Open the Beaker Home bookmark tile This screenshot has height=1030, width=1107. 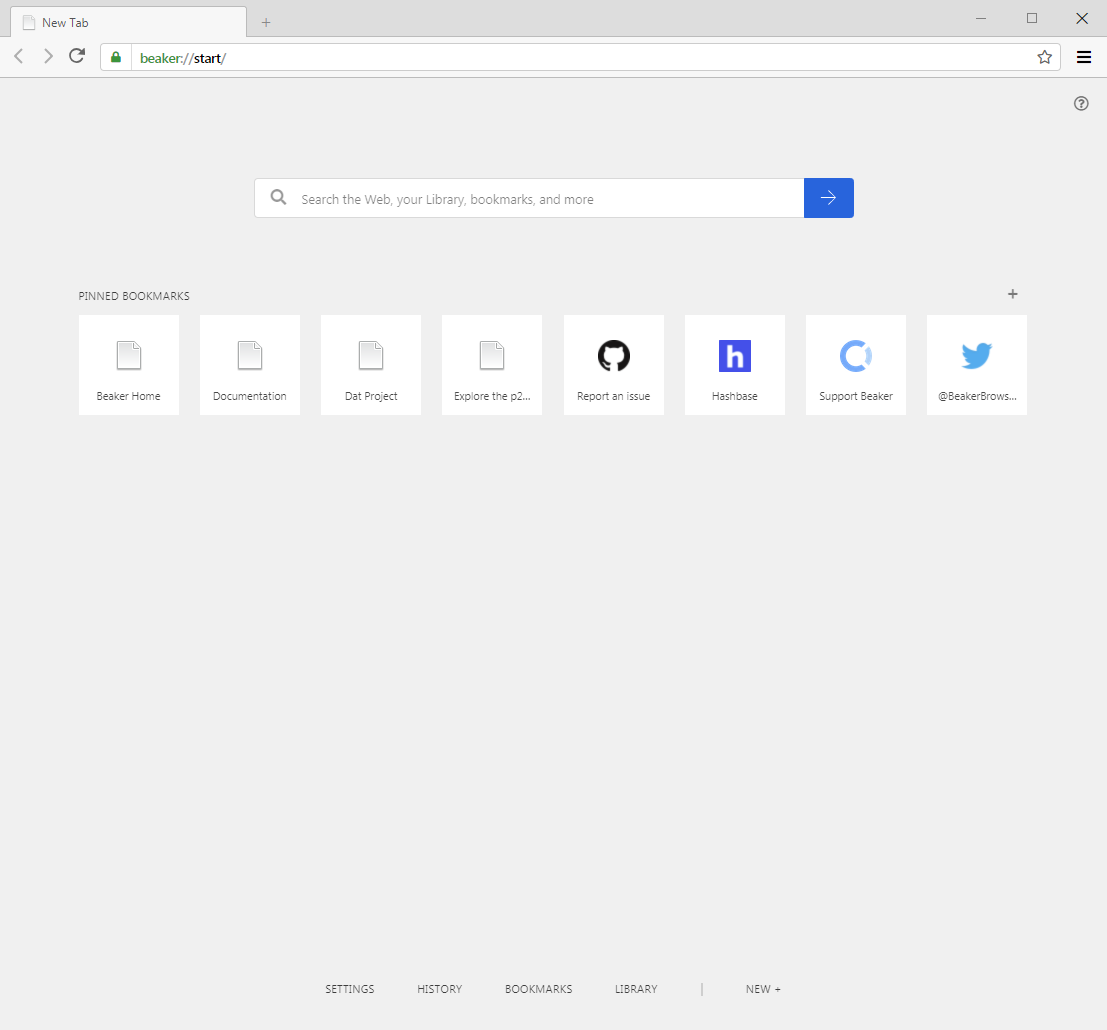[x=128, y=365]
